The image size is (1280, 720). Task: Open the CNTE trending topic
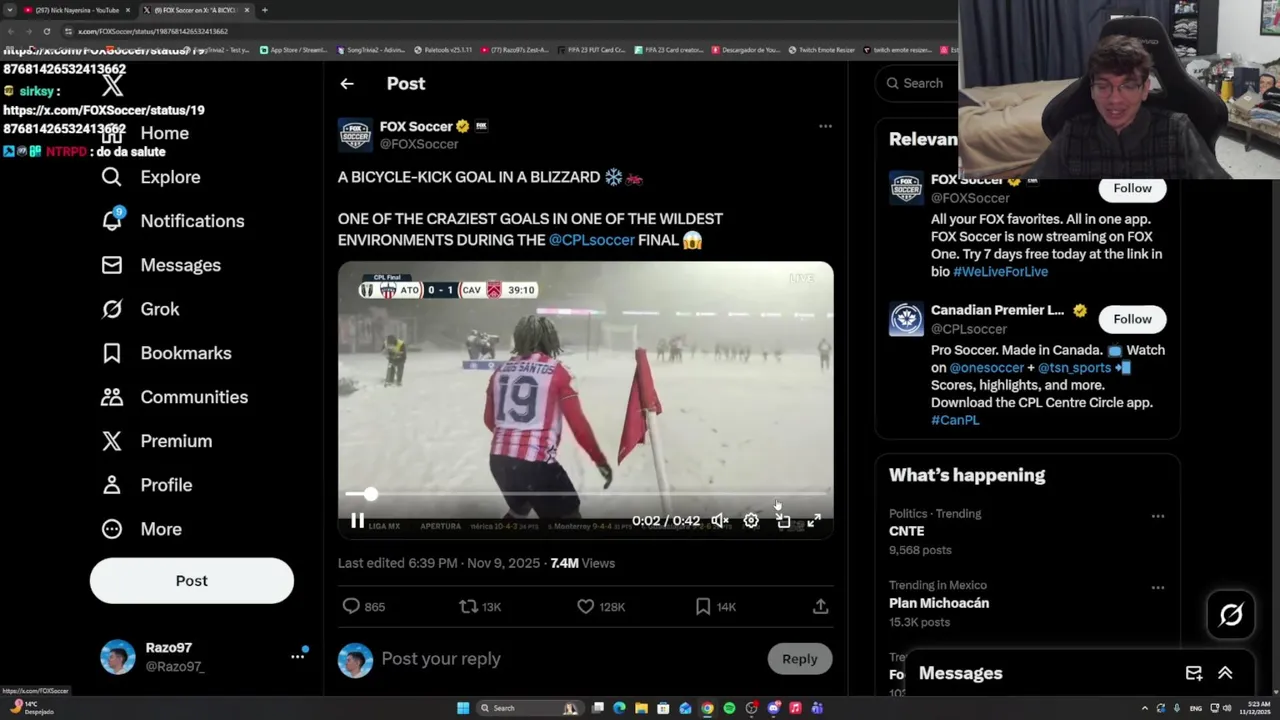pyautogui.click(x=906, y=531)
